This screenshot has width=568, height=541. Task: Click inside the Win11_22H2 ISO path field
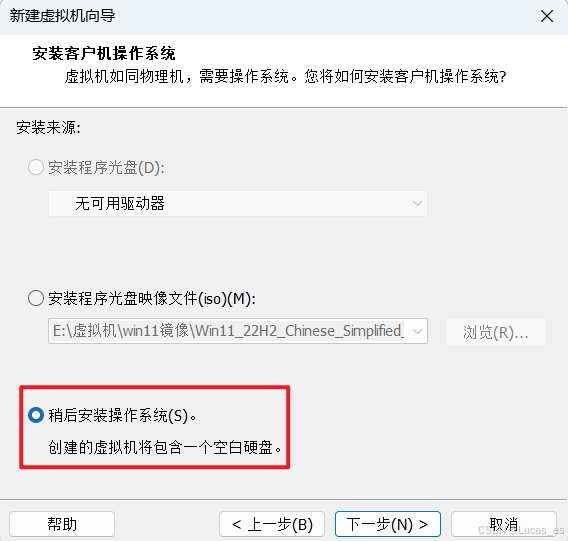coord(228,331)
